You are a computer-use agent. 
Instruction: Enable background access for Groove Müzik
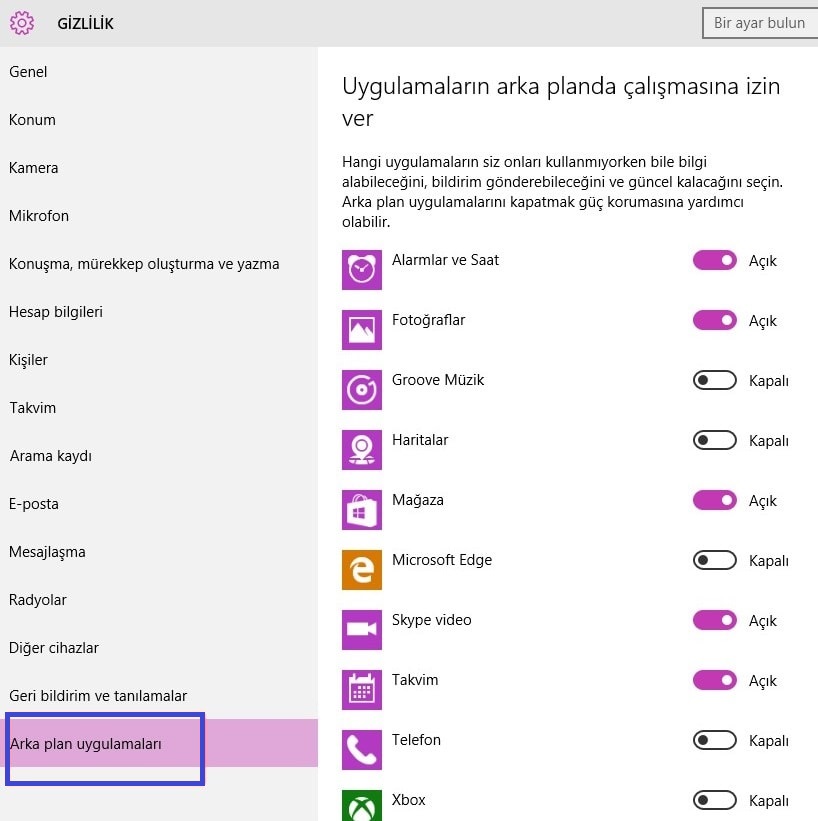click(x=714, y=380)
